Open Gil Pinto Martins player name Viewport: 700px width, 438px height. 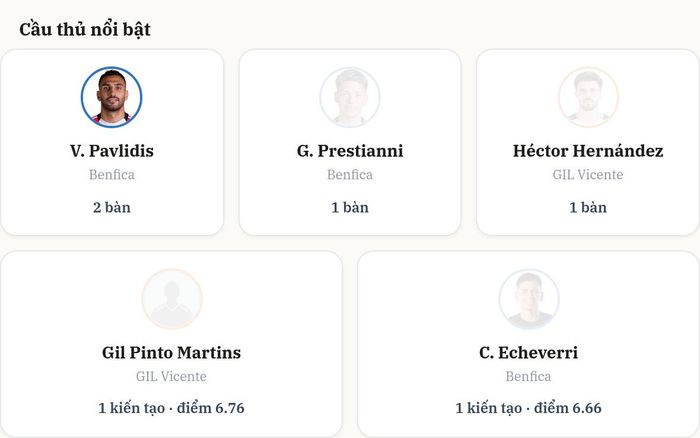(x=171, y=353)
